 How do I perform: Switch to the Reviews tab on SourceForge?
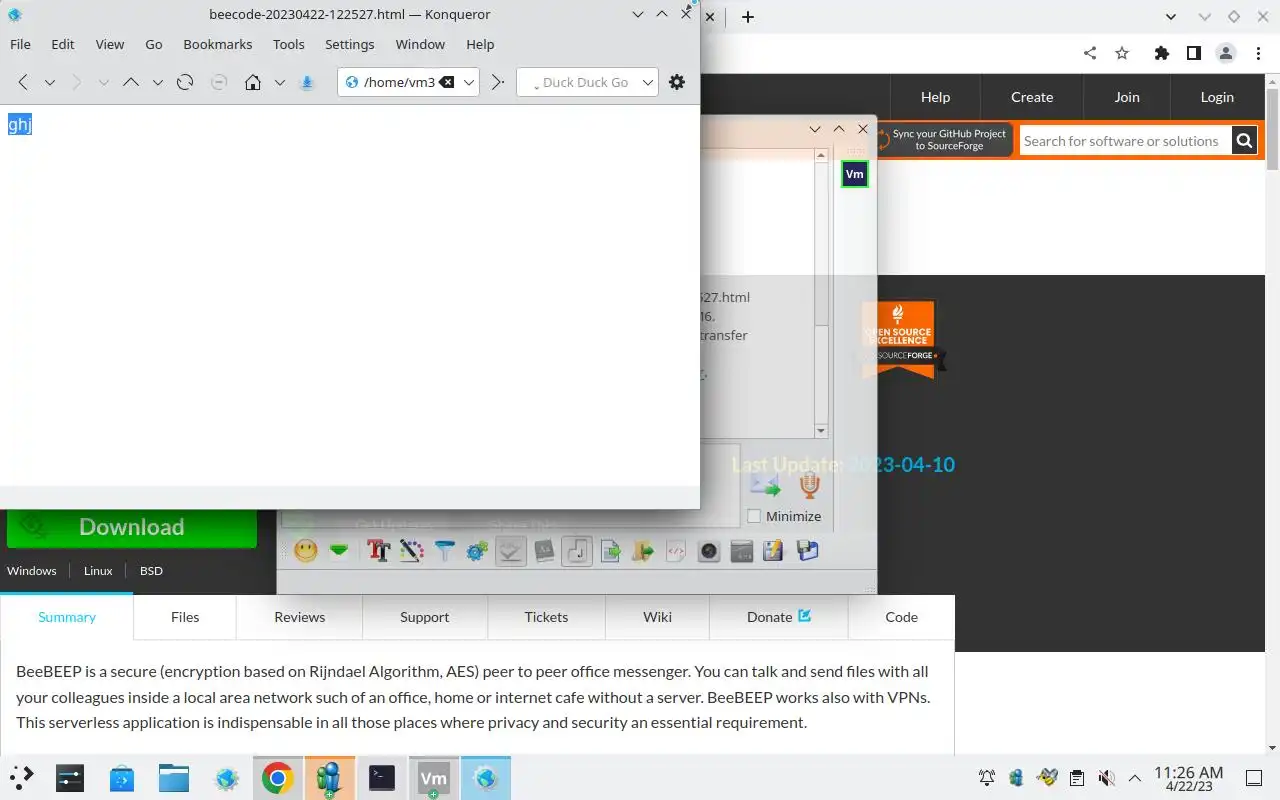tap(300, 617)
